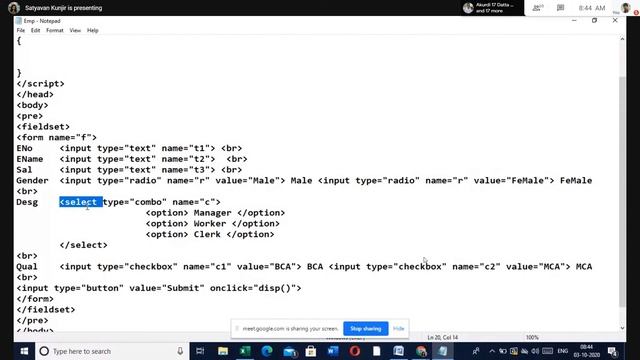Switch the ENG input language indicator
640x360 pixels.
point(562,351)
